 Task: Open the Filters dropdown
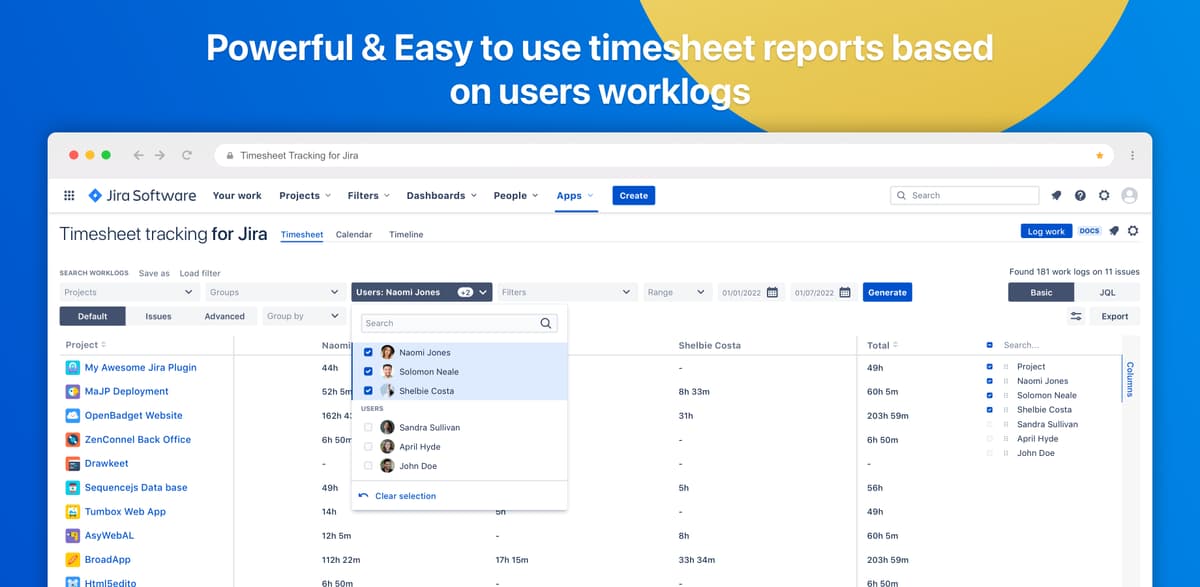567,292
